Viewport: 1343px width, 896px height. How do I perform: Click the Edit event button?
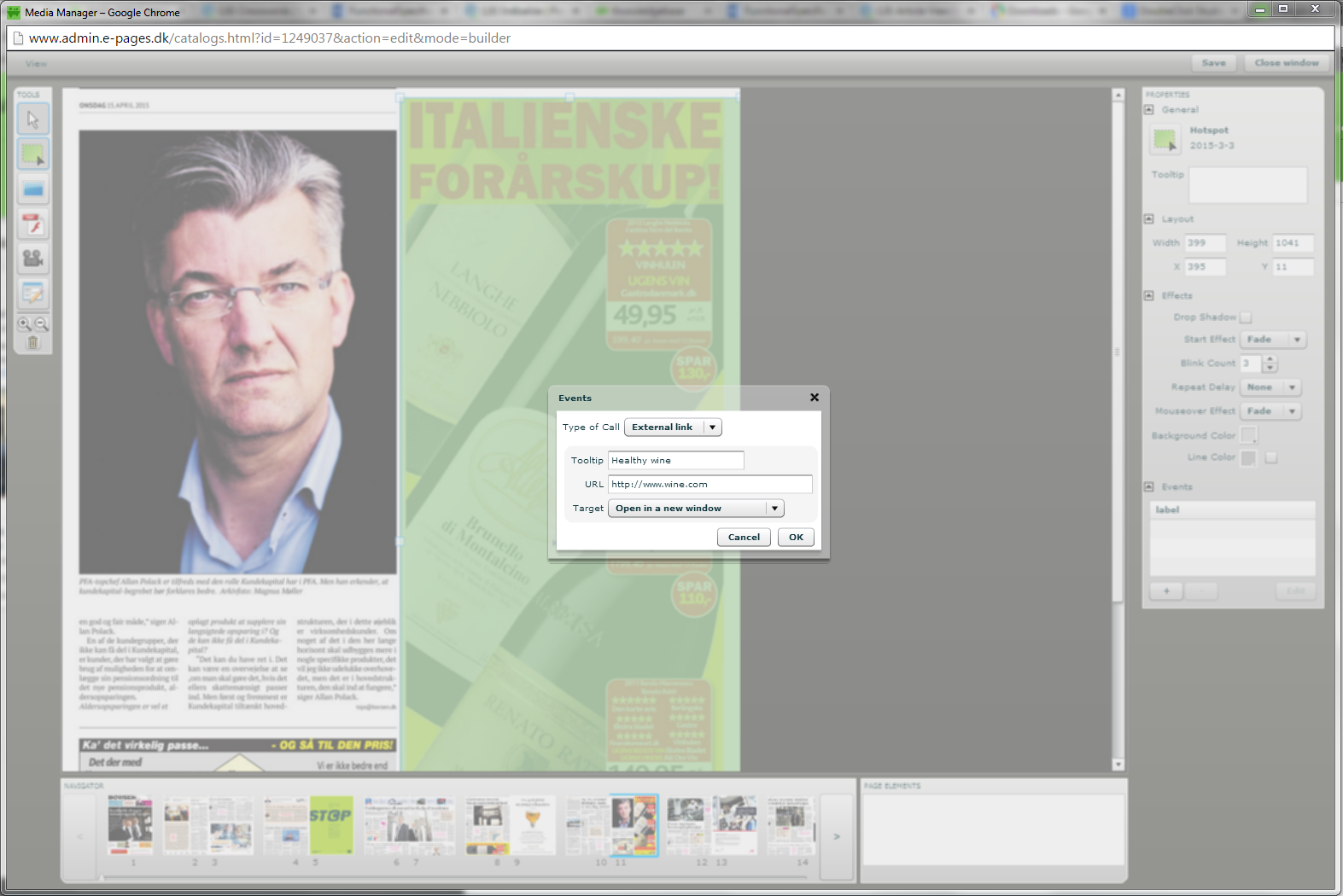(1295, 591)
